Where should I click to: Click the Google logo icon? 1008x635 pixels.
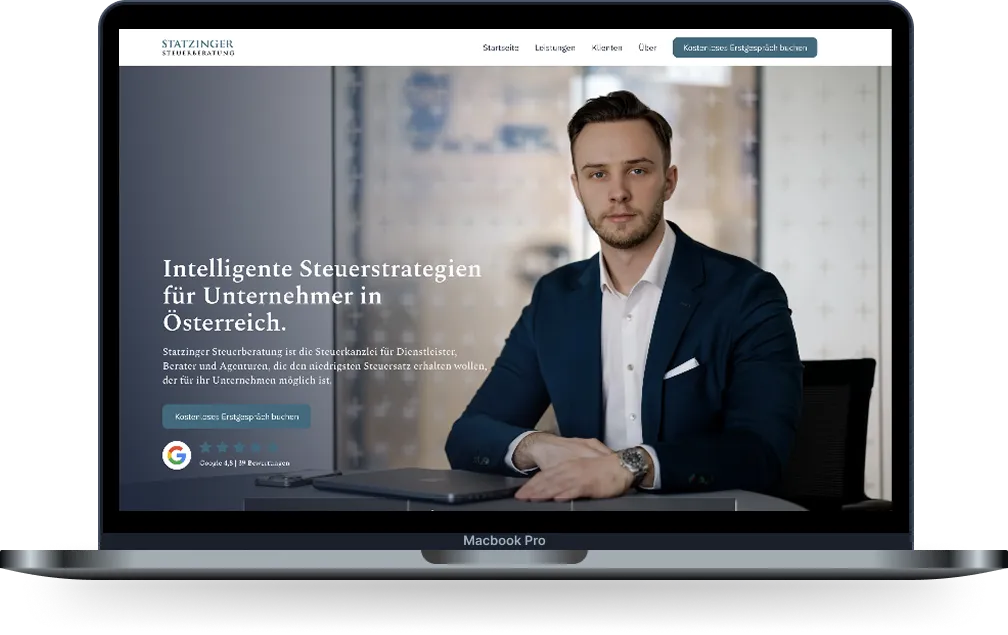177,455
